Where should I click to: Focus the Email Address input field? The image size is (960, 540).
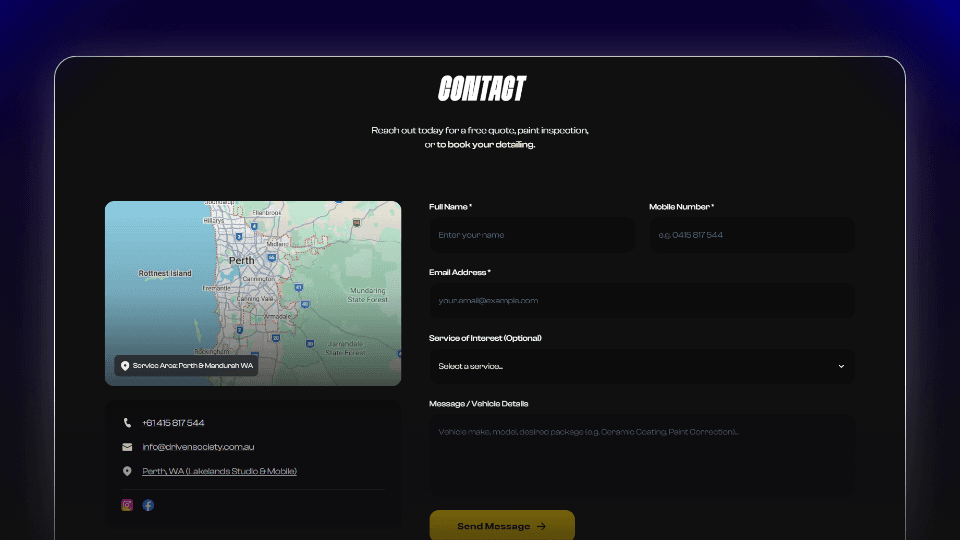pos(642,301)
